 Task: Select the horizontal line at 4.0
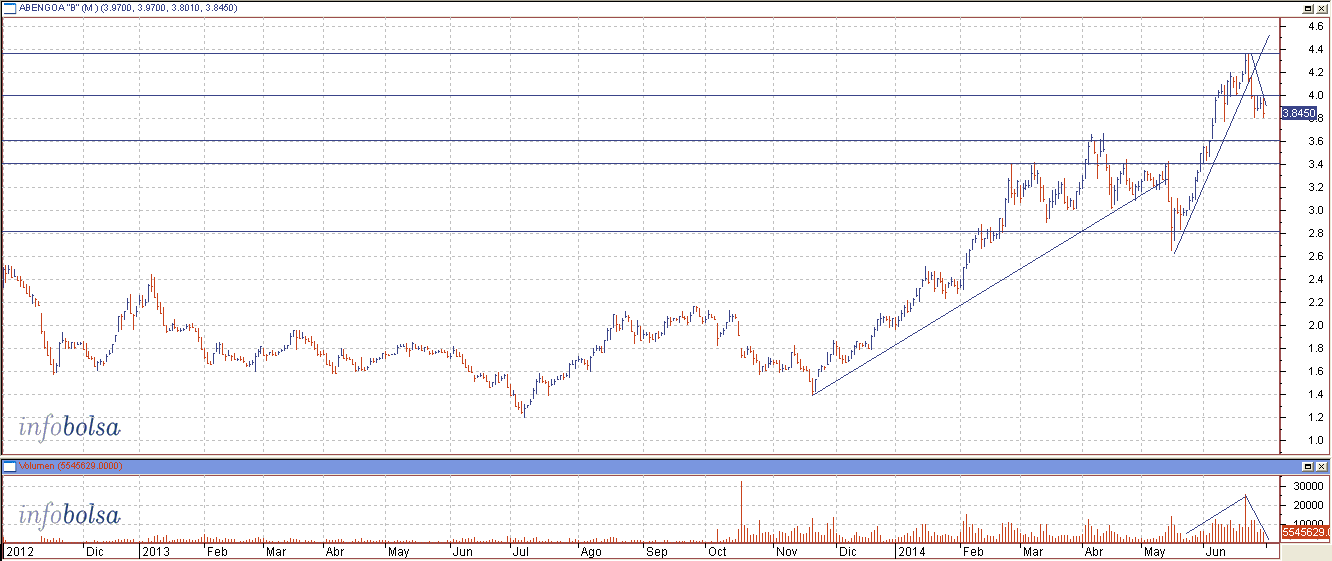point(640,95)
